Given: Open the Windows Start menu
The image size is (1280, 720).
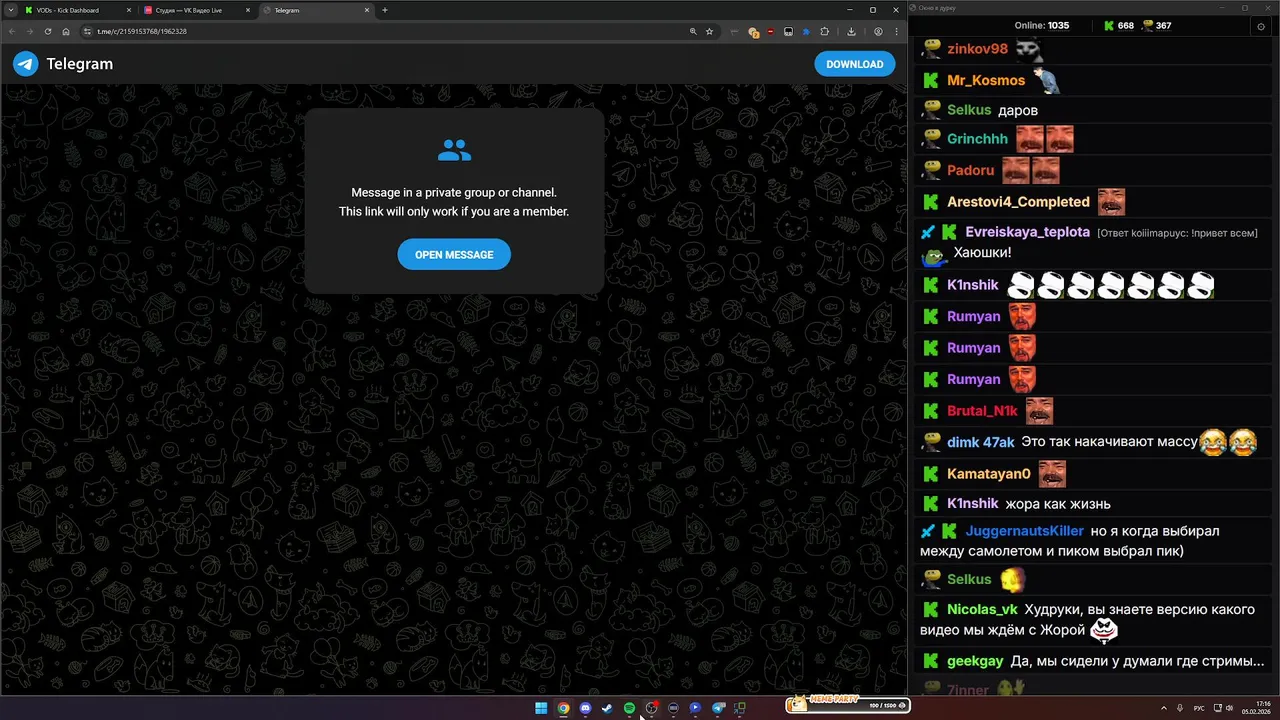Looking at the screenshot, I should 541,708.
